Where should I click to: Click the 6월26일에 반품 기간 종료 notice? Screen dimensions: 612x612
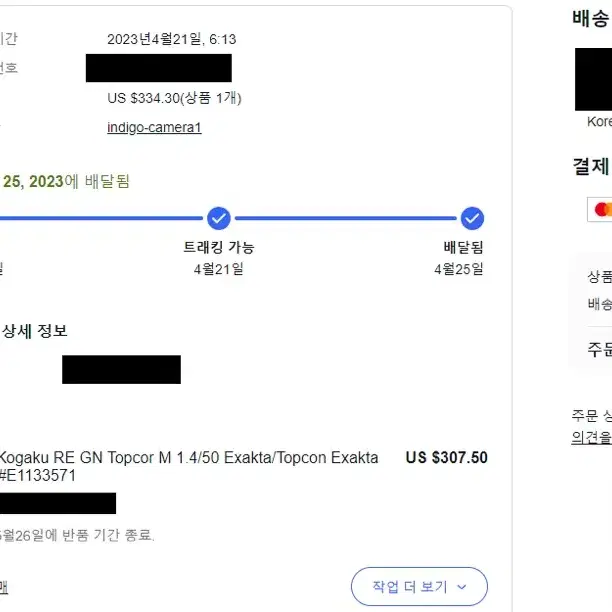[x=76, y=535]
